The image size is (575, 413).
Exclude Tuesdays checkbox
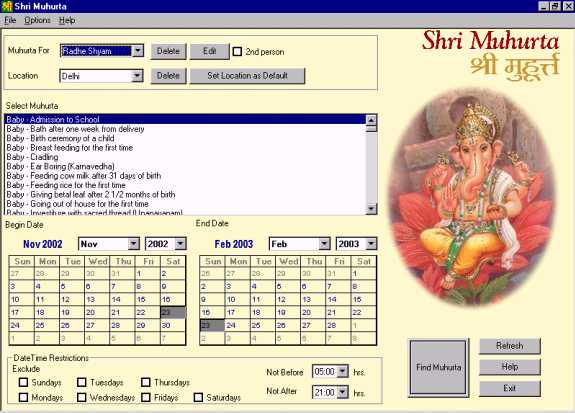81,382
